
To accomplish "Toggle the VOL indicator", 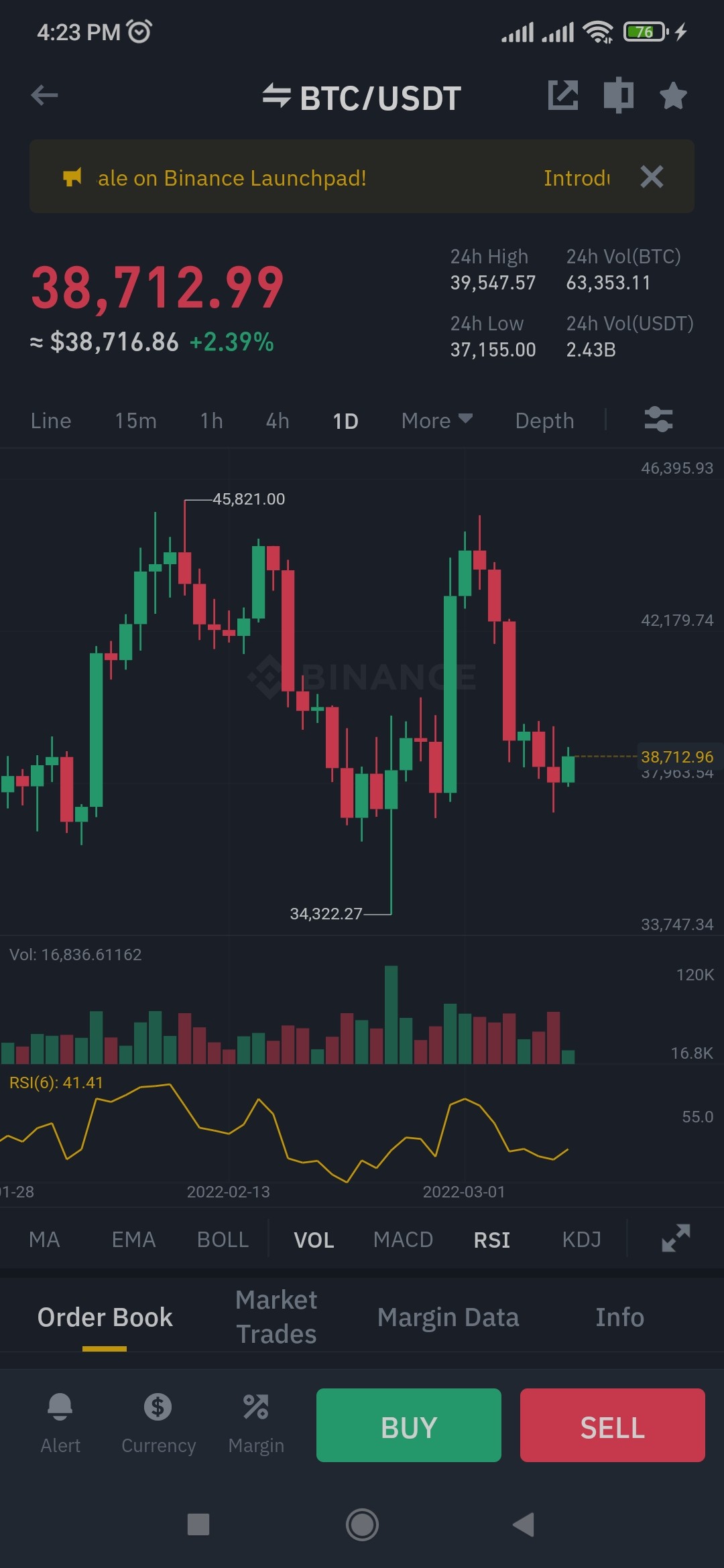I will click(314, 1240).
